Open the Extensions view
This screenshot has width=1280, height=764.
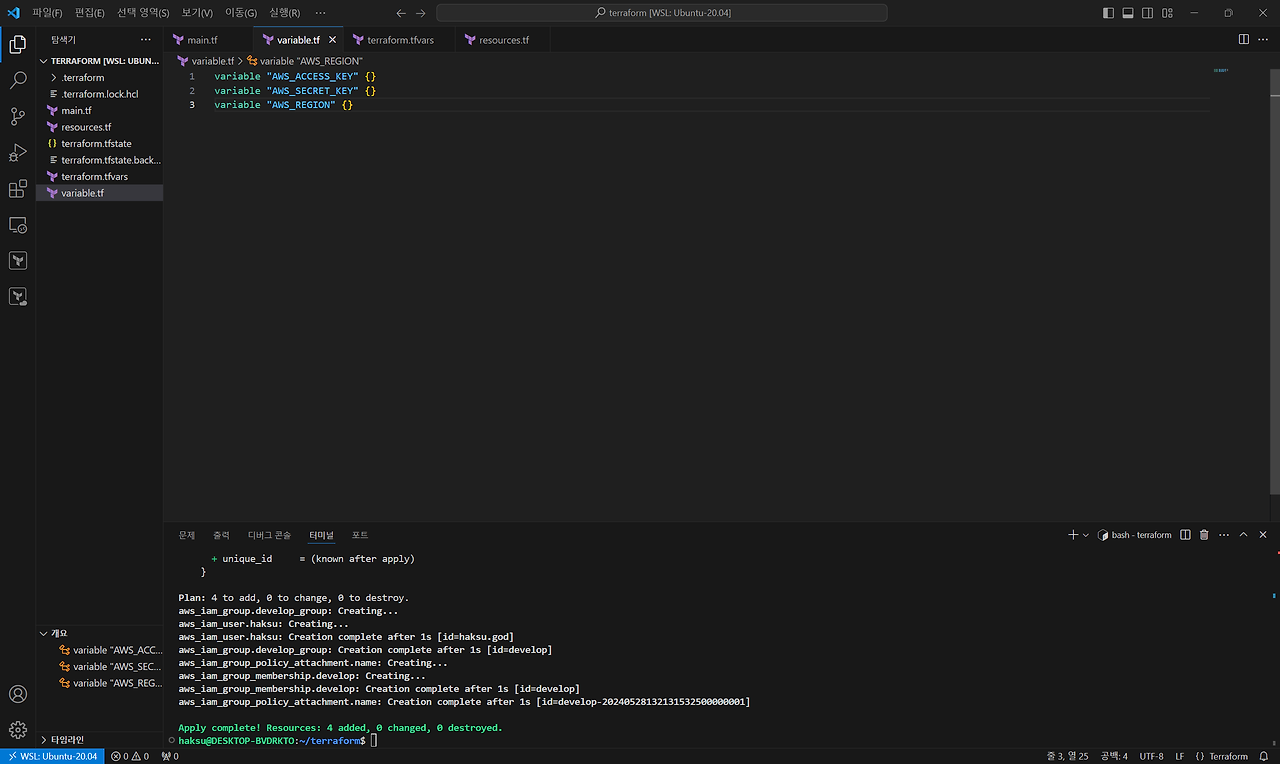tap(17, 189)
